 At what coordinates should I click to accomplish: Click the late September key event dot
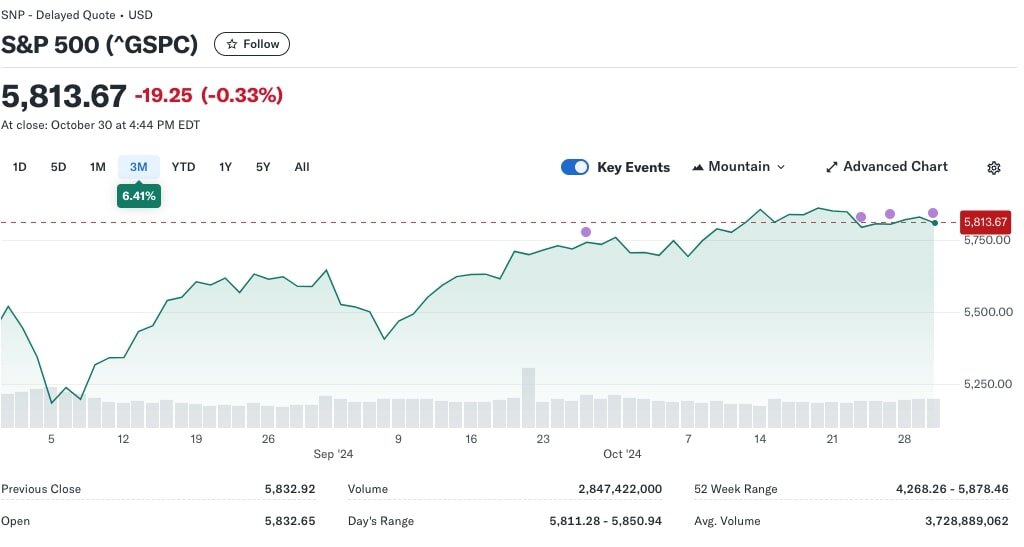586,232
